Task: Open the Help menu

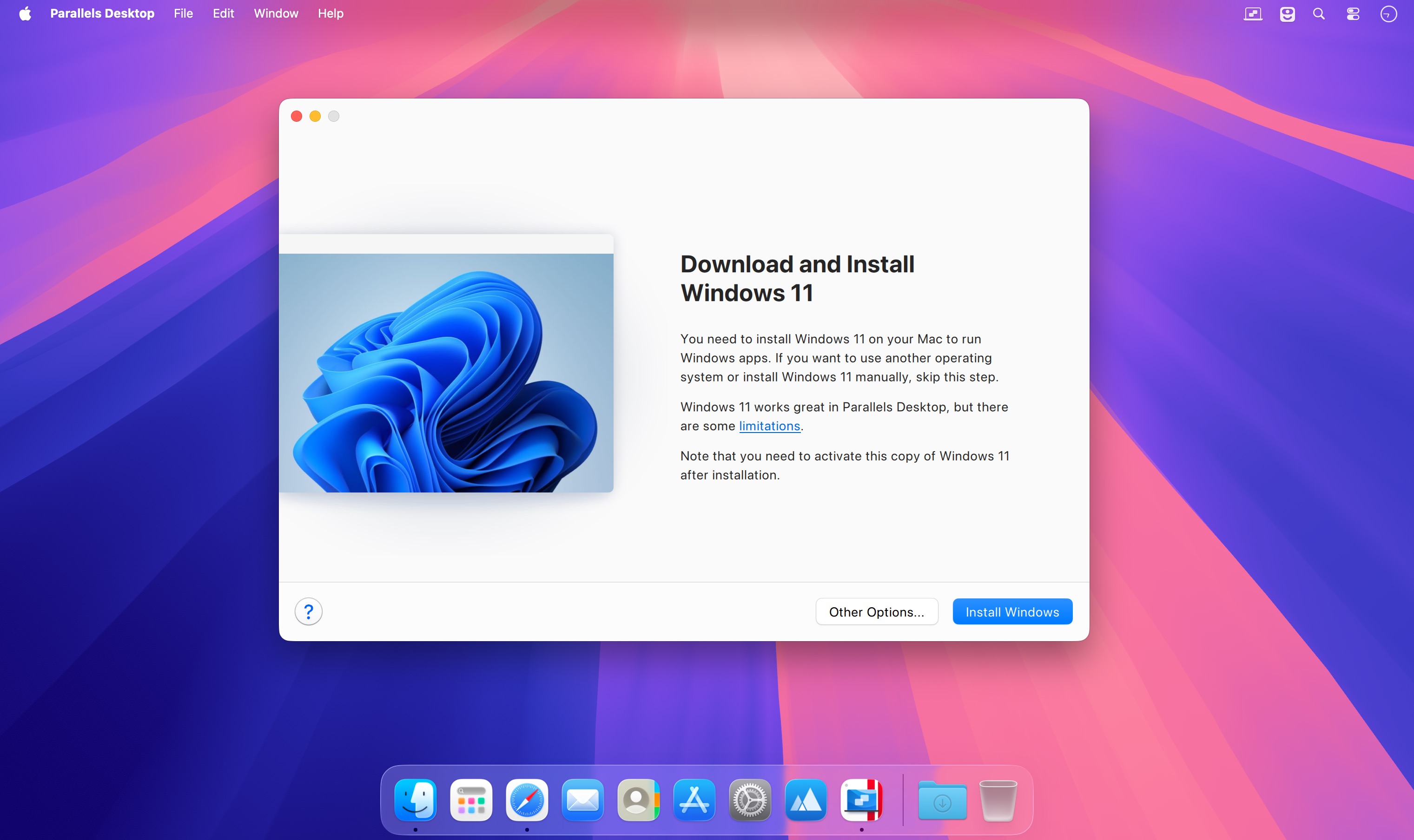Action: [x=330, y=13]
